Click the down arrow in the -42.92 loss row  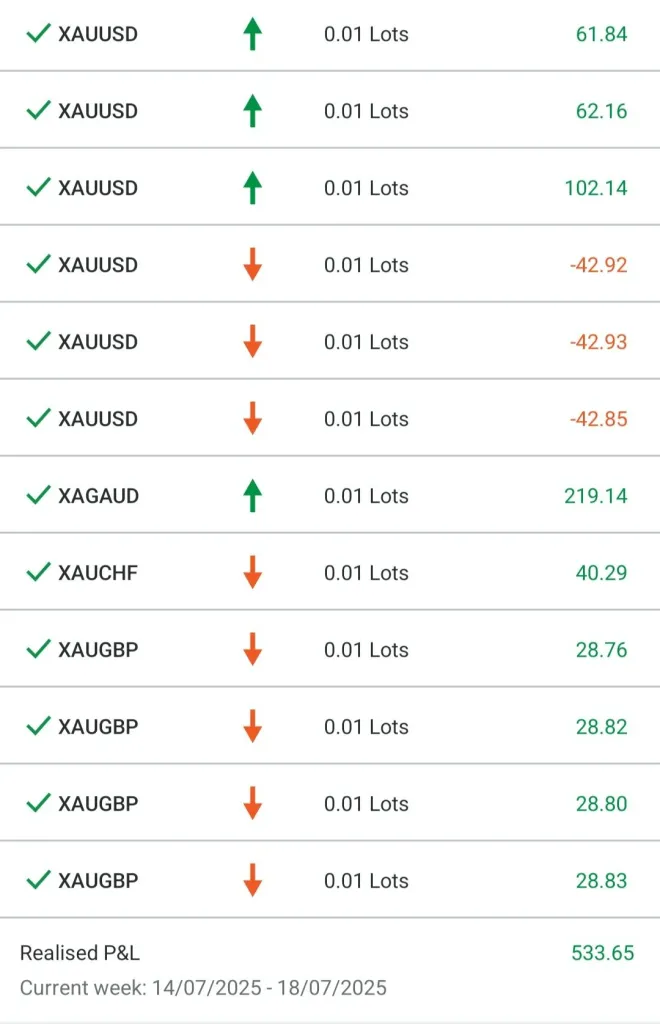pos(252,265)
